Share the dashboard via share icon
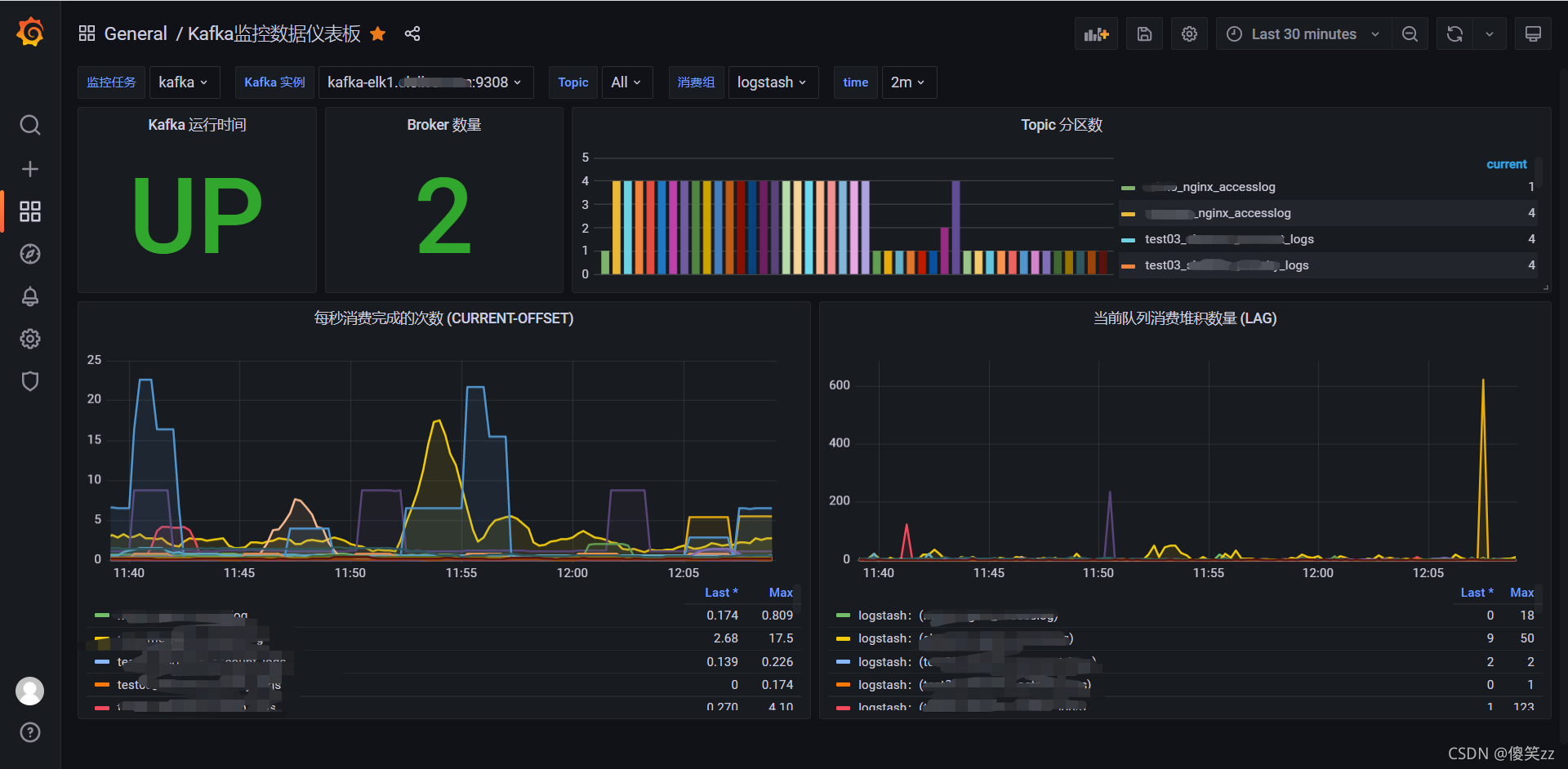 (x=412, y=33)
